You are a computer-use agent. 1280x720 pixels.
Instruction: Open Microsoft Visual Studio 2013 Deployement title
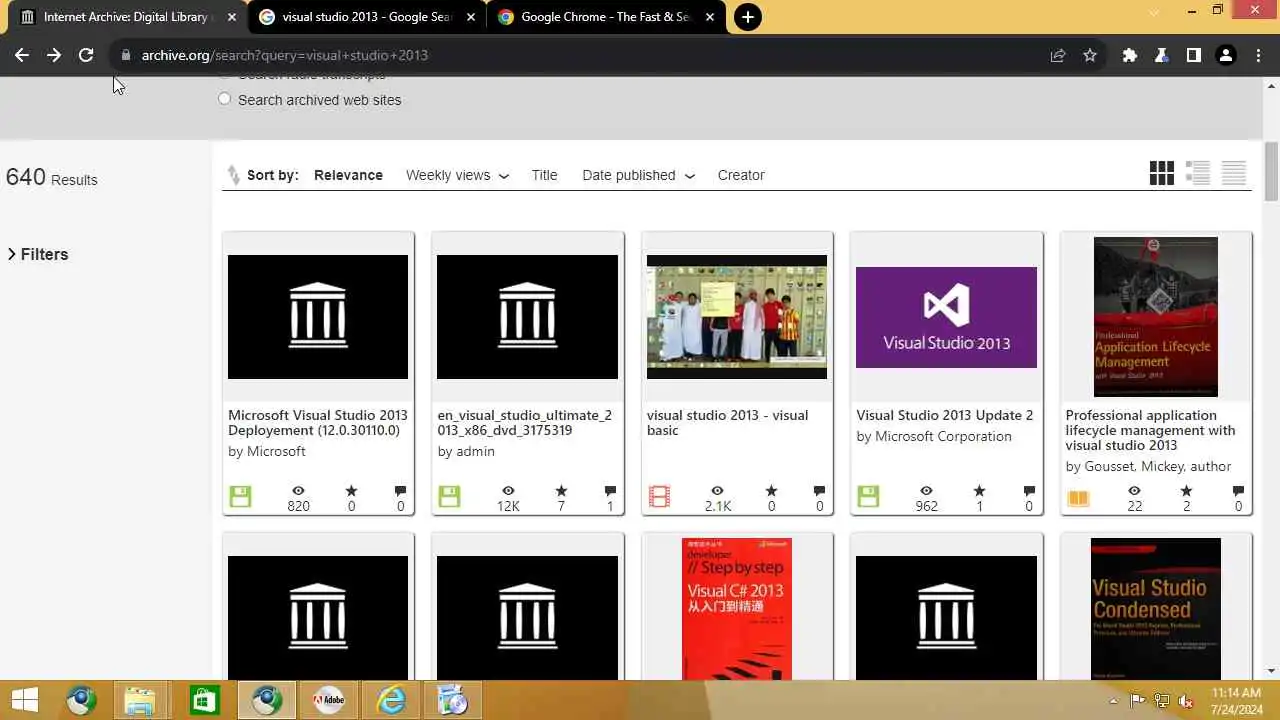[318, 423]
